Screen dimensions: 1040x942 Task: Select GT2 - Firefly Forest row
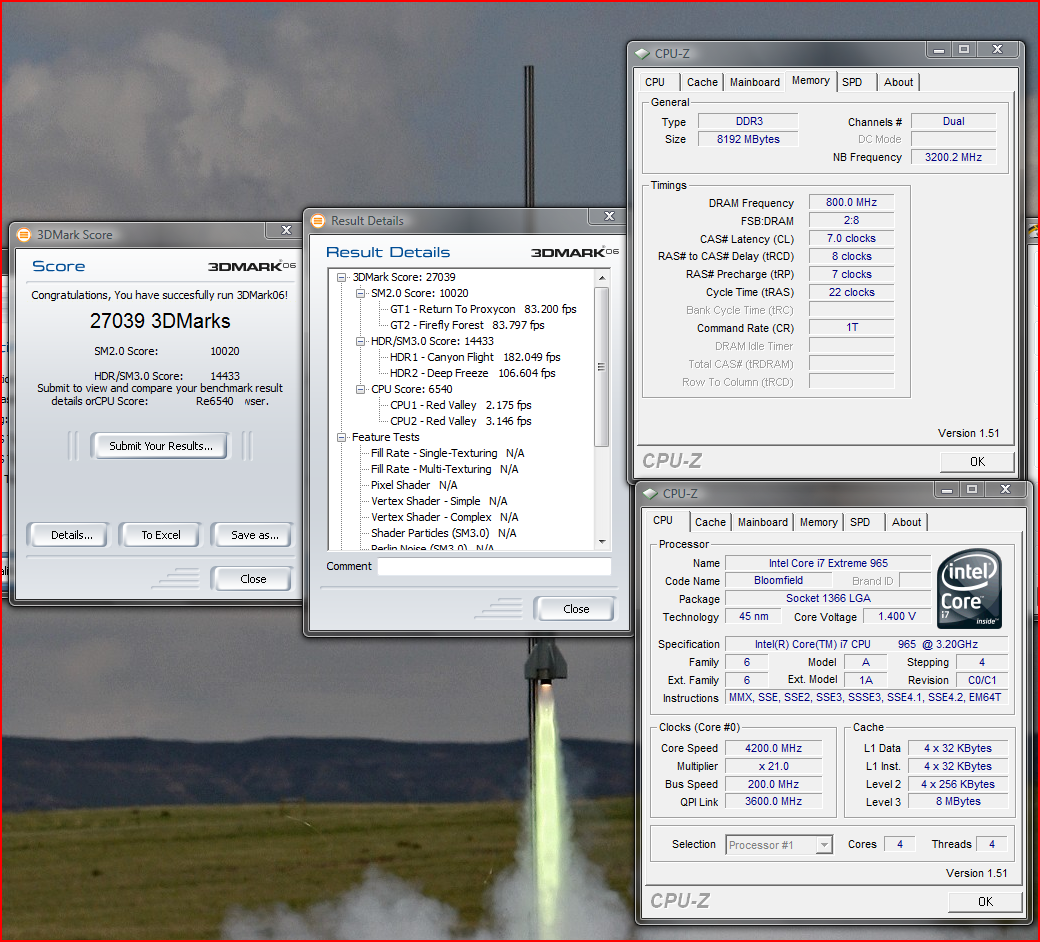[x=467, y=325]
